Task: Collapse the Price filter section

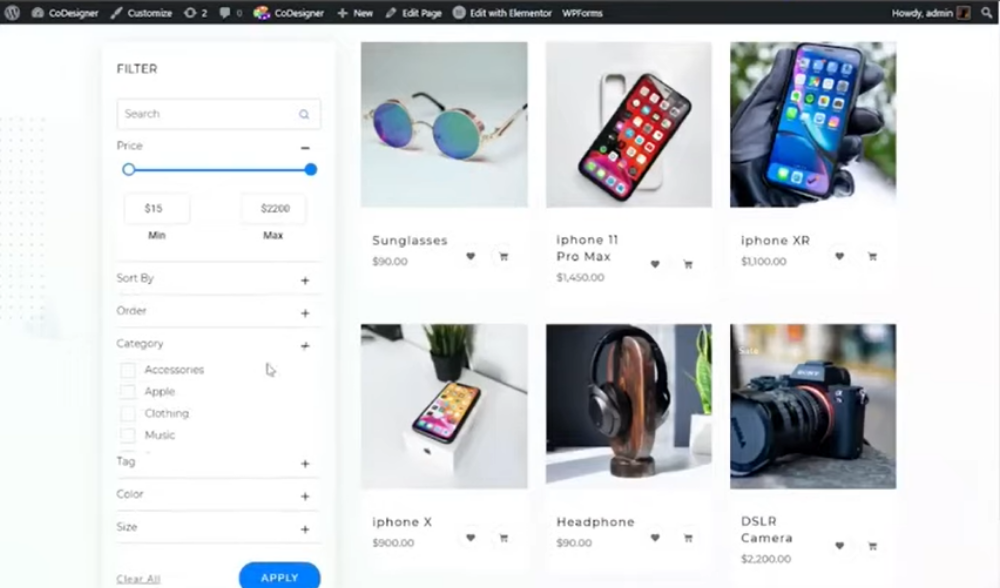Action: (x=305, y=147)
